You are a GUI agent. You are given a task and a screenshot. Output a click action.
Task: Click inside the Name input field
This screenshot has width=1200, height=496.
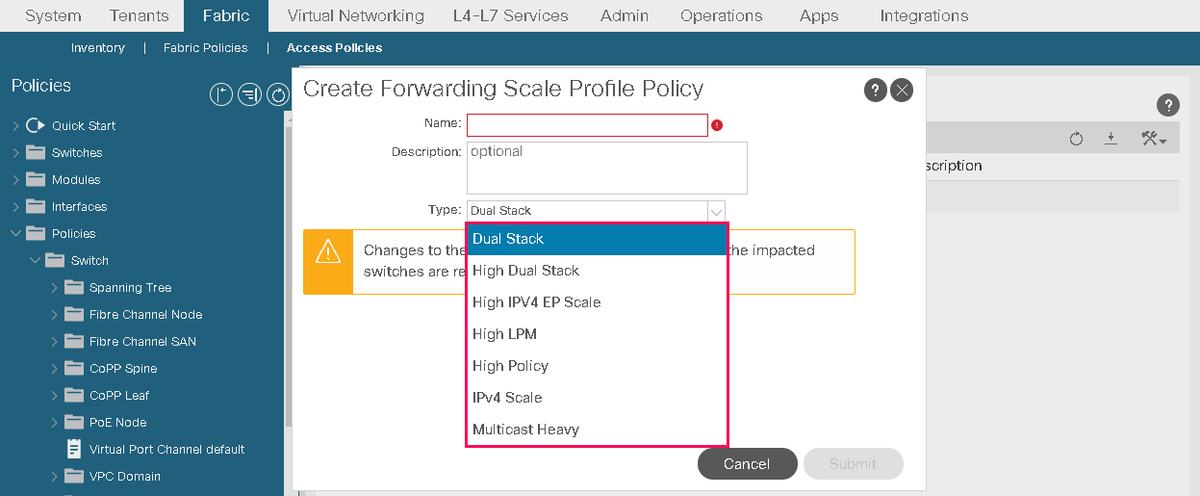click(587, 125)
